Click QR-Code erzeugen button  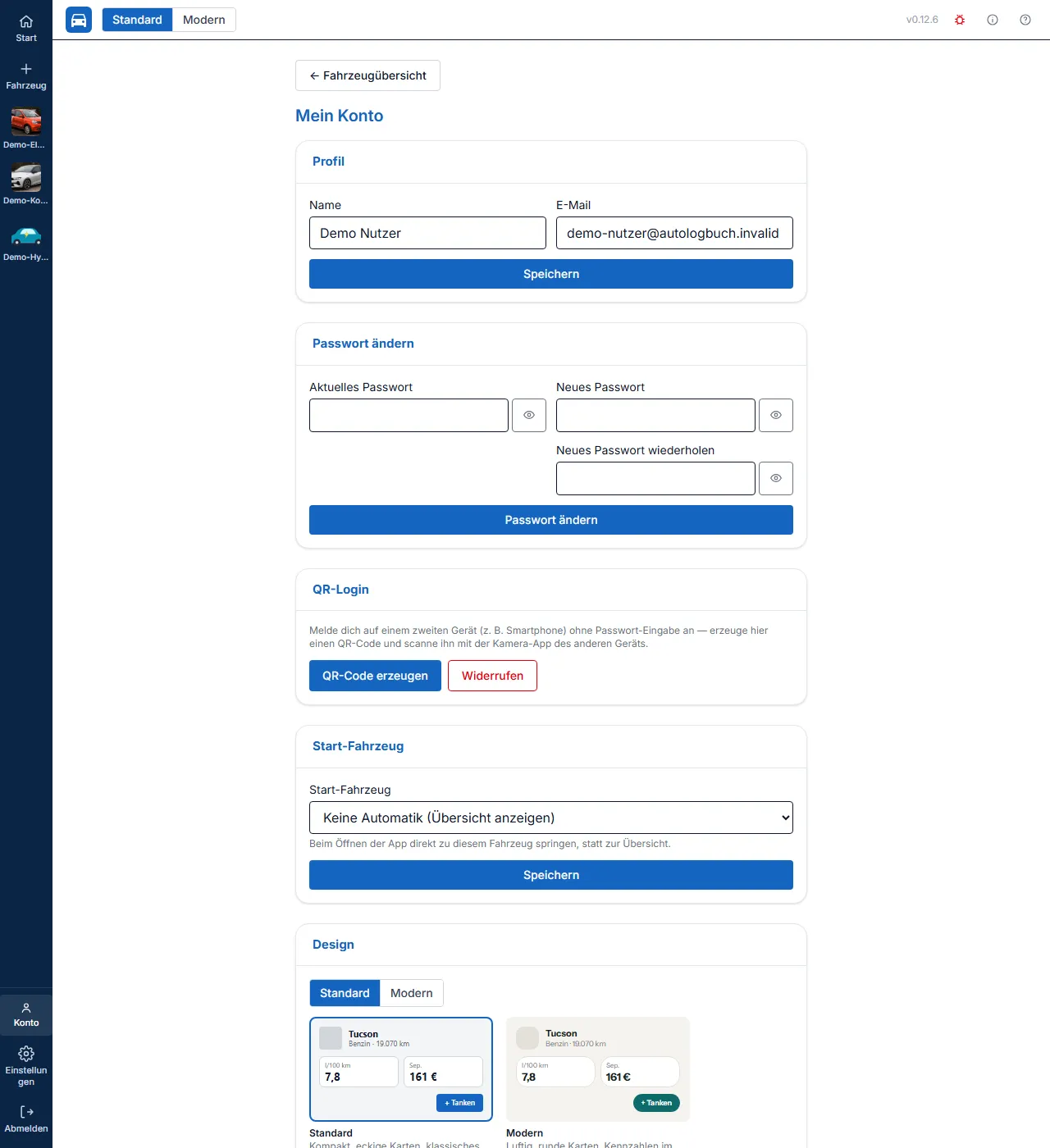[375, 676]
